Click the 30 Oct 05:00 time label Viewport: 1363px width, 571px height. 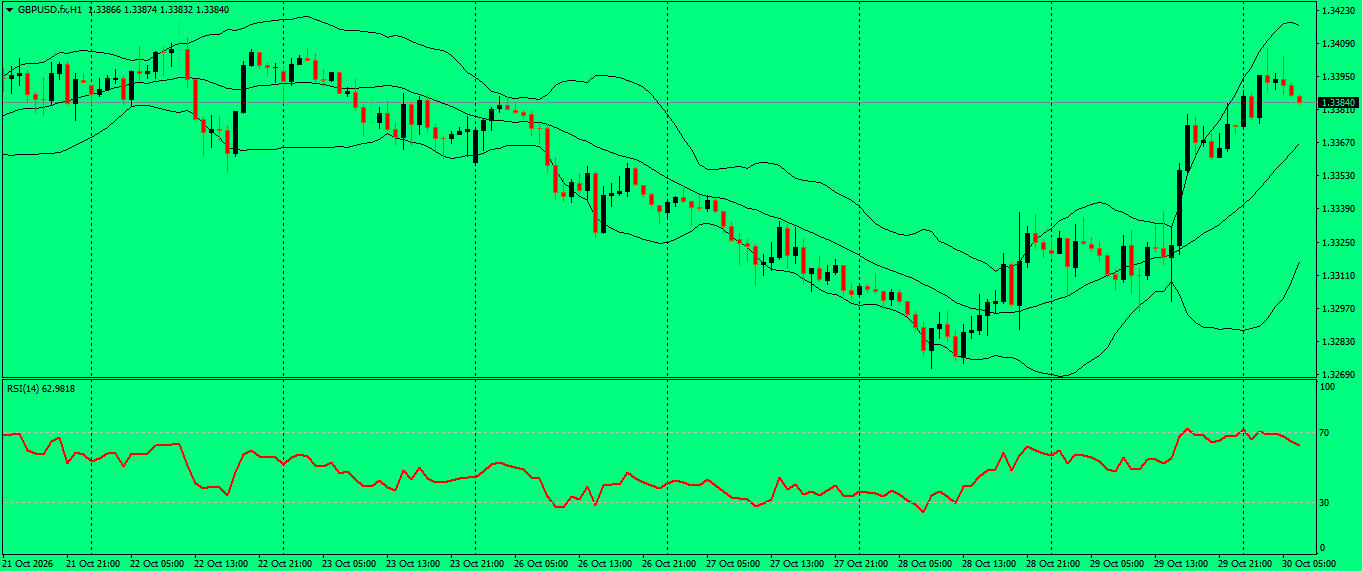tap(1309, 564)
